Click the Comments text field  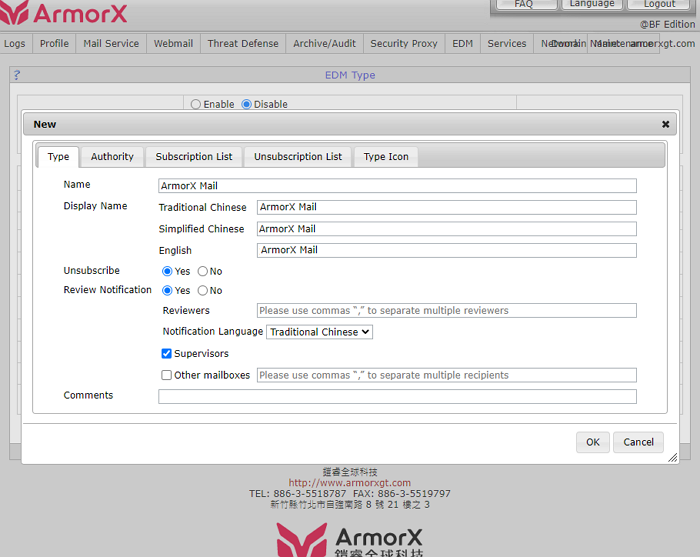(397, 397)
